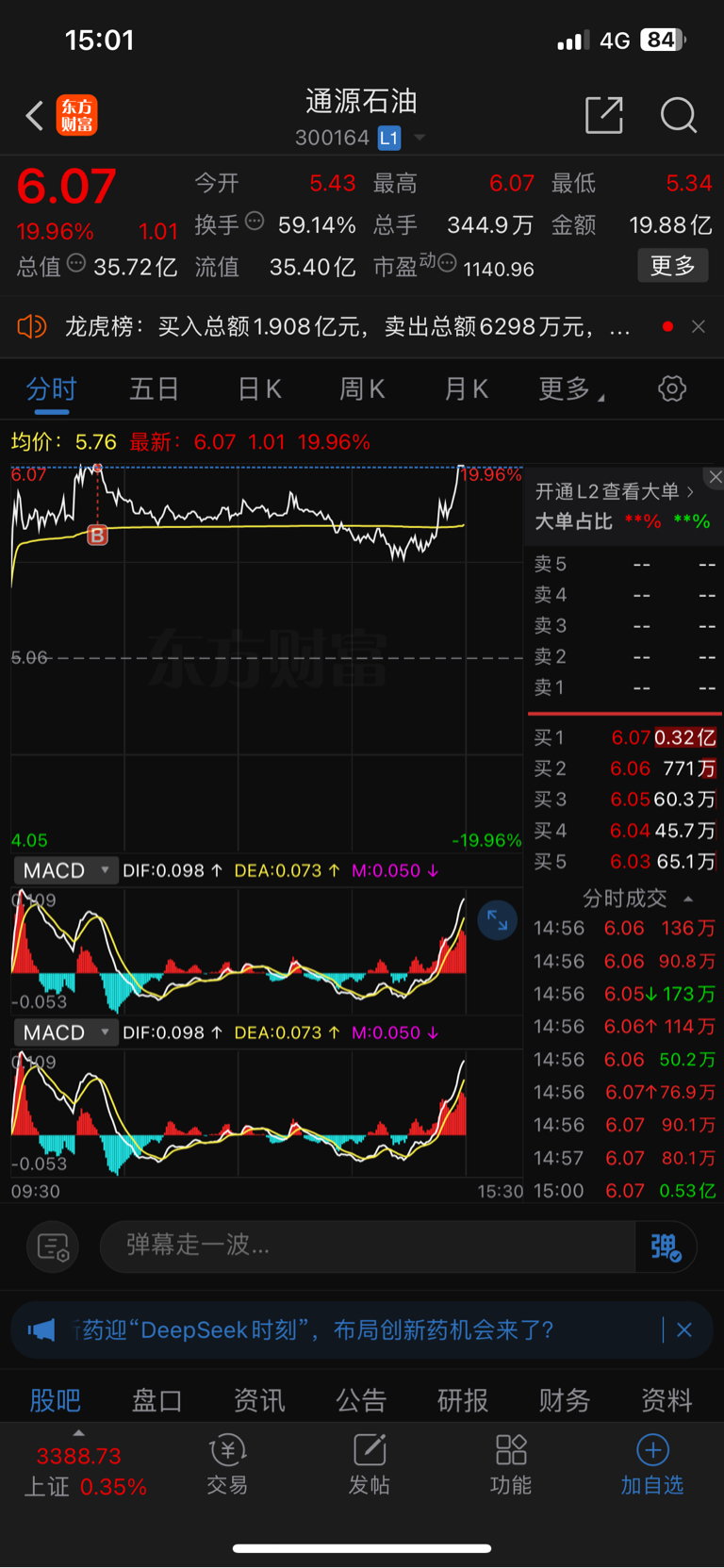
Task: Select the 分时 chart tab
Action: point(51,389)
